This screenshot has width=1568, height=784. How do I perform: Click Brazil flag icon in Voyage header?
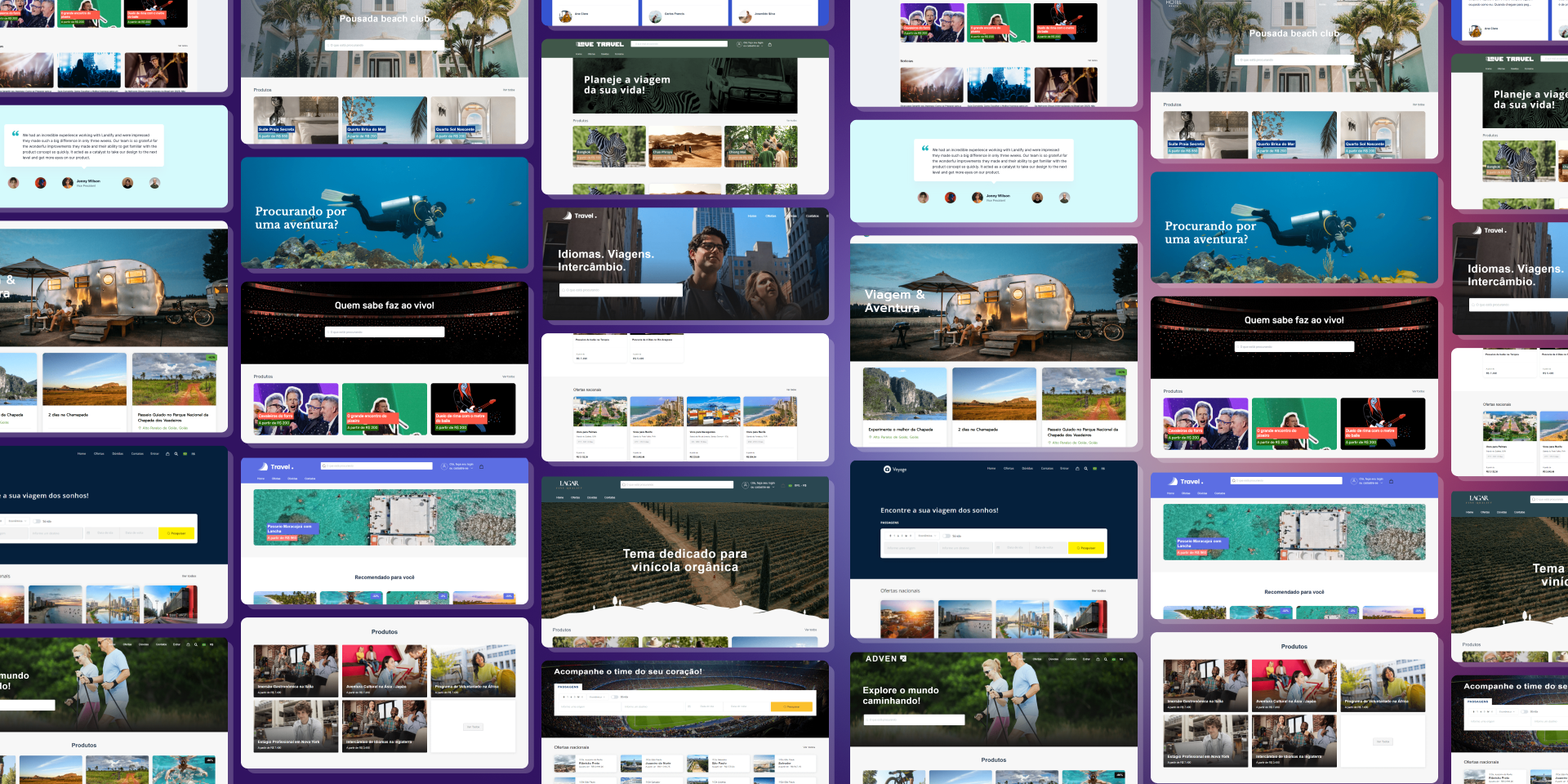[1094, 469]
